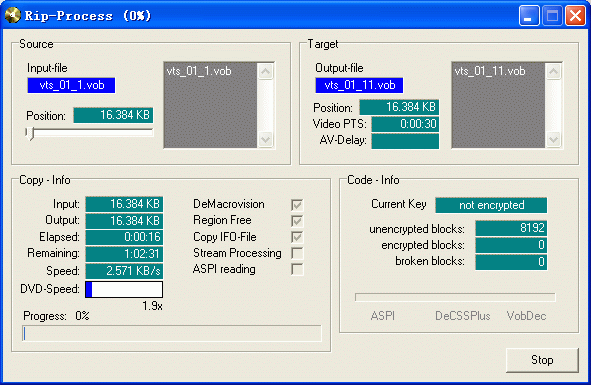This screenshot has height=385, width=591.
Task: Click the Current Key 'not encrypted' field
Action: (x=491, y=205)
